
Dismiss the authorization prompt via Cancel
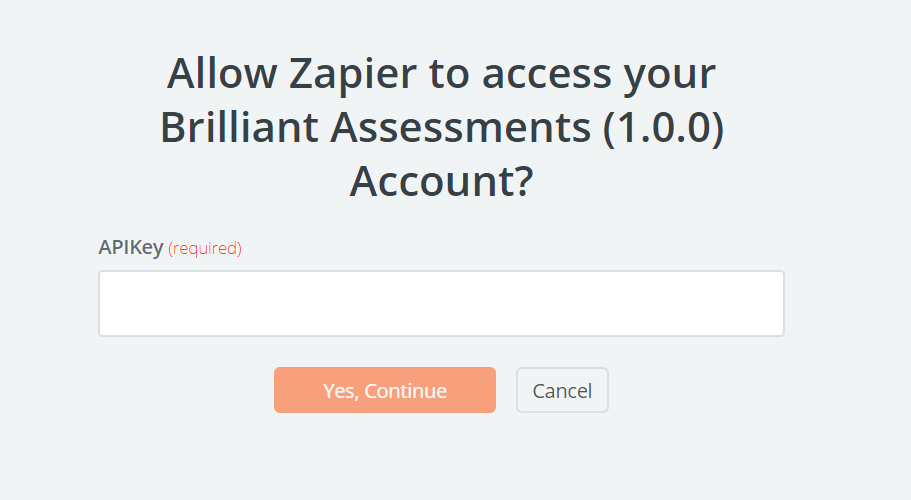562,390
